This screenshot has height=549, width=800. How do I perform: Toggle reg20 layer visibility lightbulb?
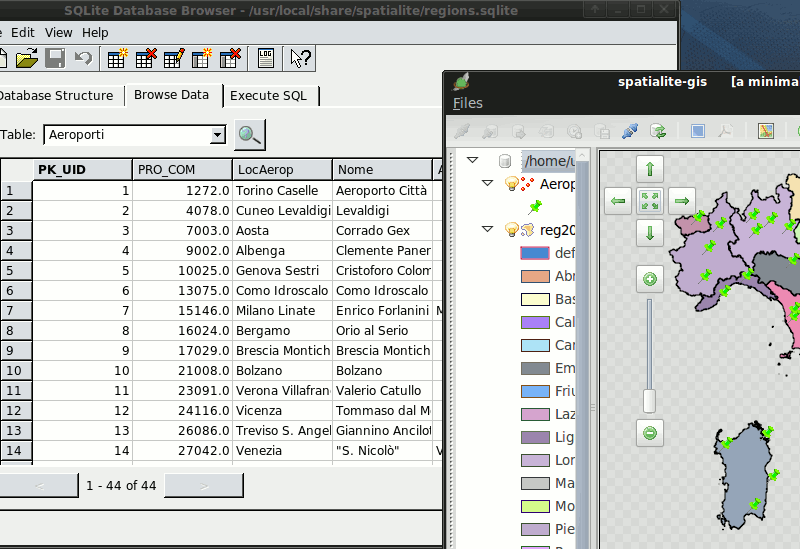click(511, 230)
